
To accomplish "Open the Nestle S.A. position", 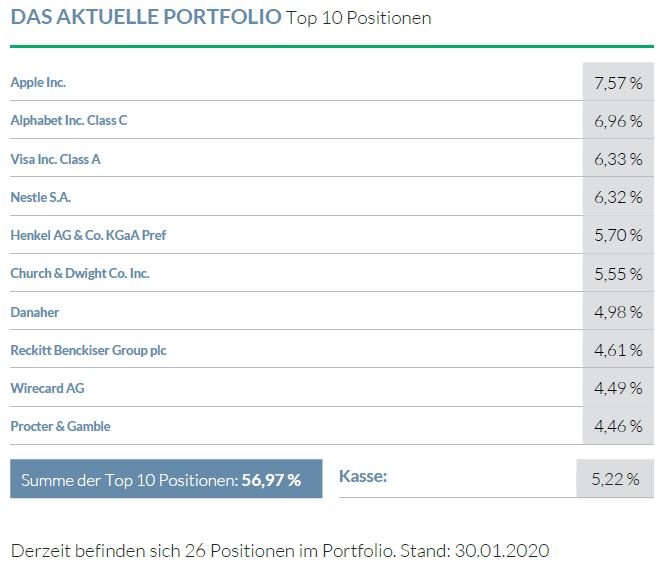I will click(x=40, y=197).
